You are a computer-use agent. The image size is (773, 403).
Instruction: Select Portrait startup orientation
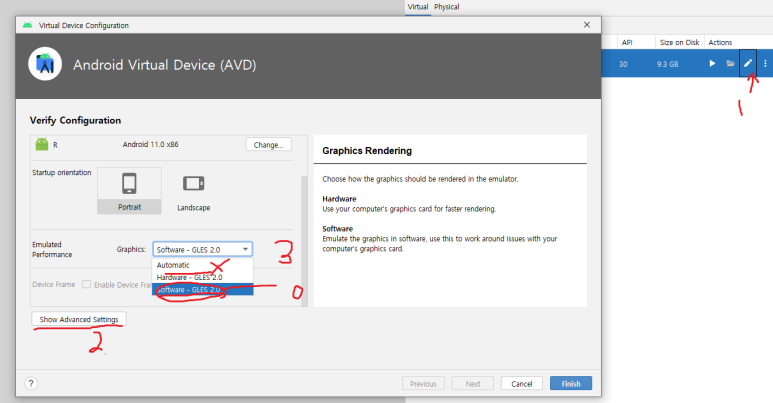[129, 191]
